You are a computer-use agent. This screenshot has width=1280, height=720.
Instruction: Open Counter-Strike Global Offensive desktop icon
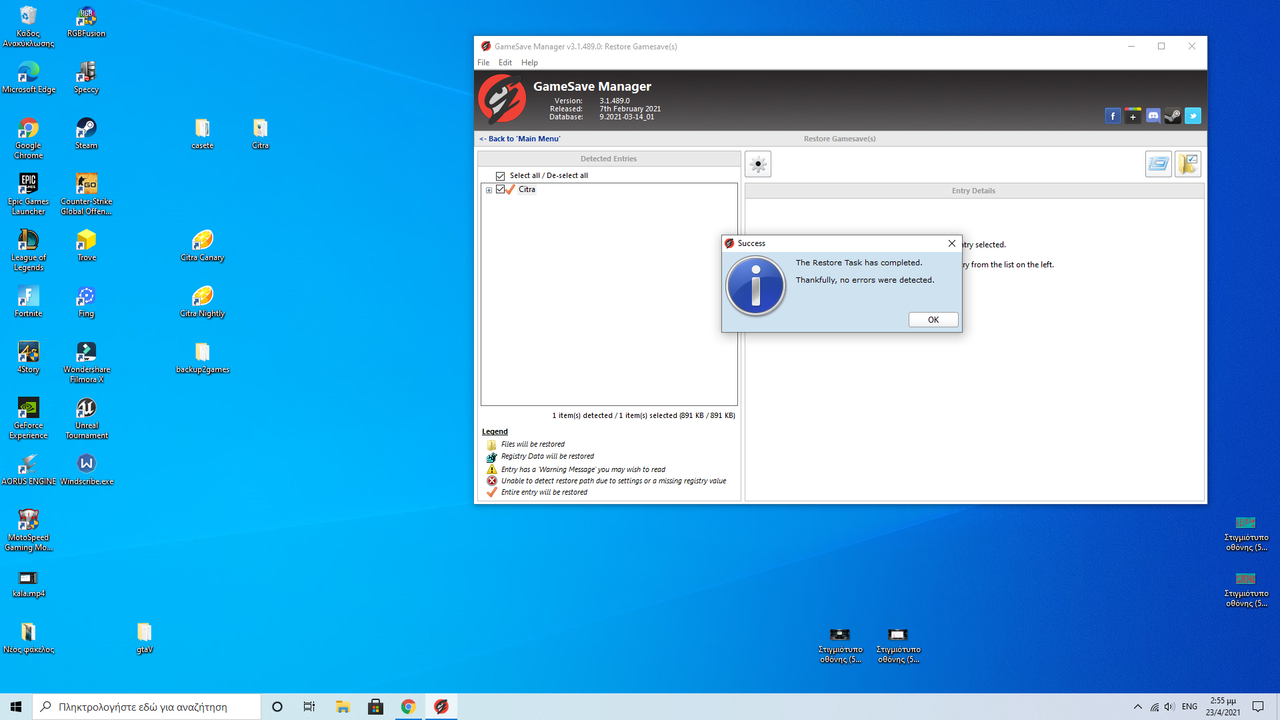[x=86, y=194]
